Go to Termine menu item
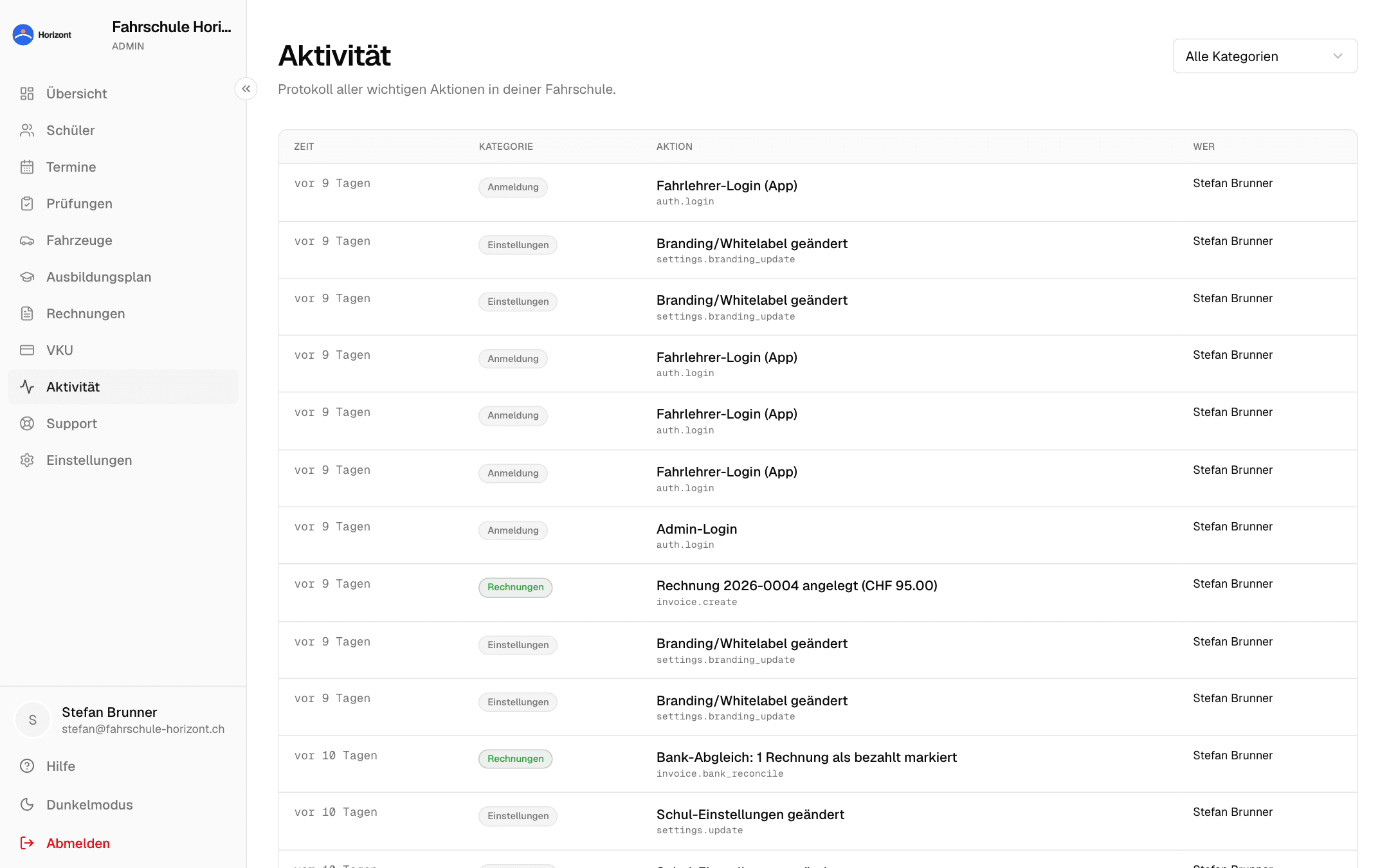Viewport: 1389px width, 868px height. click(123, 167)
